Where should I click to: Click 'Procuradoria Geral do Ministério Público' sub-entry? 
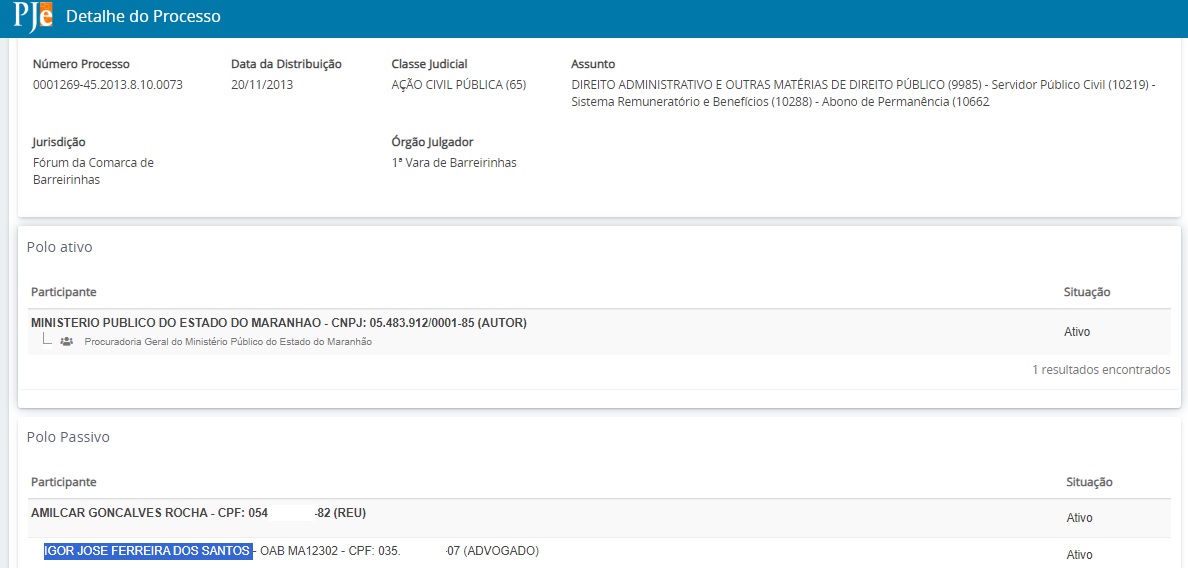pyautogui.click(x=228, y=342)
